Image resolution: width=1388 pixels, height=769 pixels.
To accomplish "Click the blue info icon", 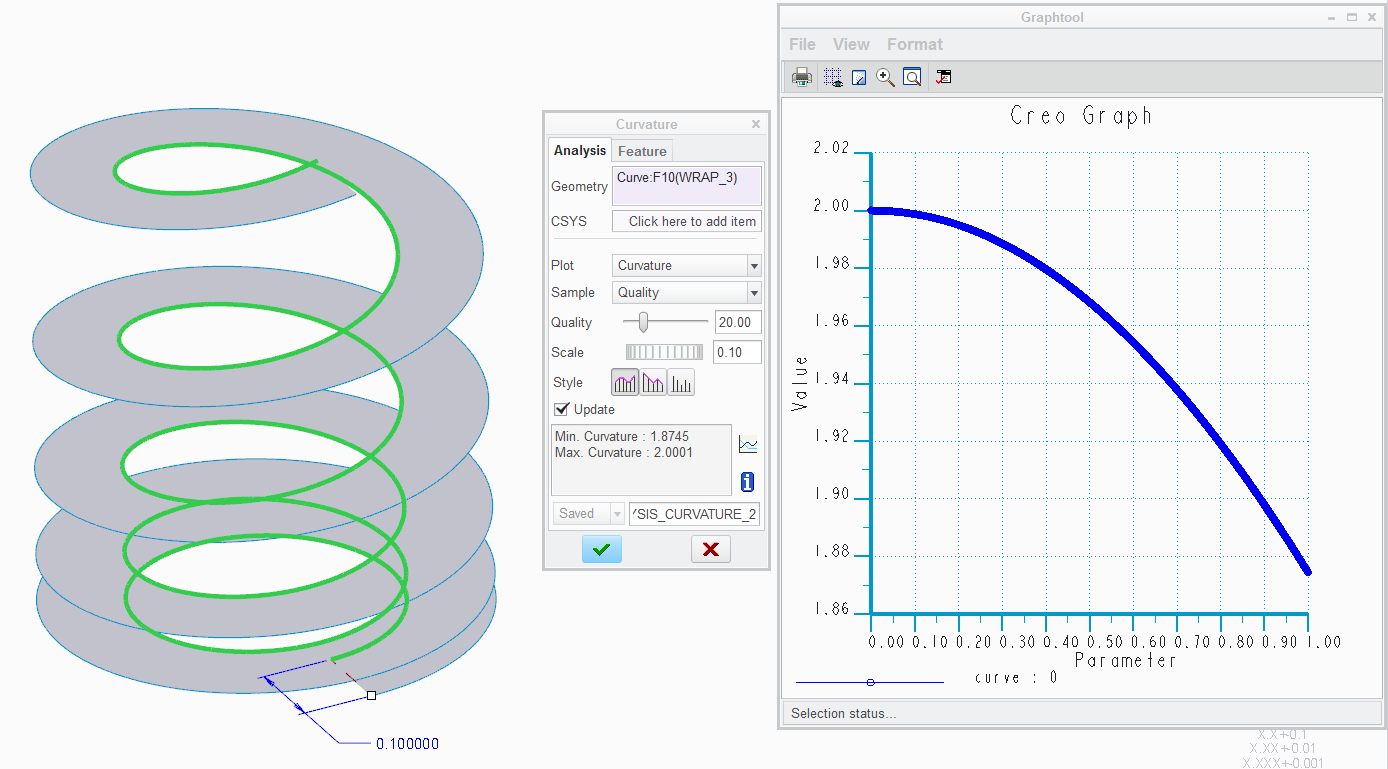I will click(748, 482).
